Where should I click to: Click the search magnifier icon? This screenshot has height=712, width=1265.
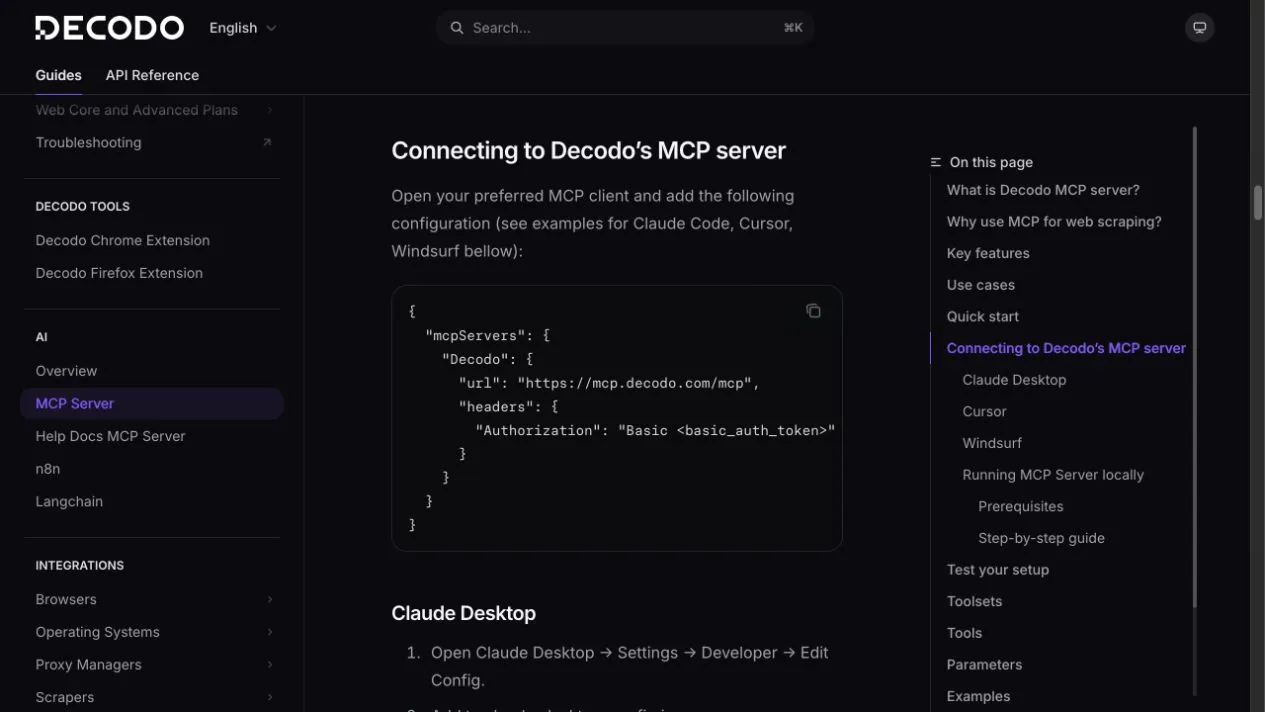(457, 28)
